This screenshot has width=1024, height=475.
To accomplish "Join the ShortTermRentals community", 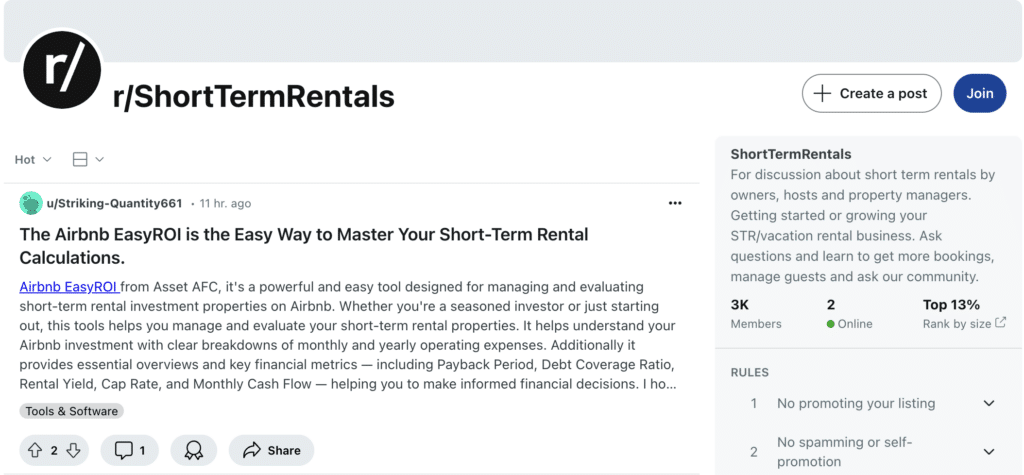I will tap(980, 93).
